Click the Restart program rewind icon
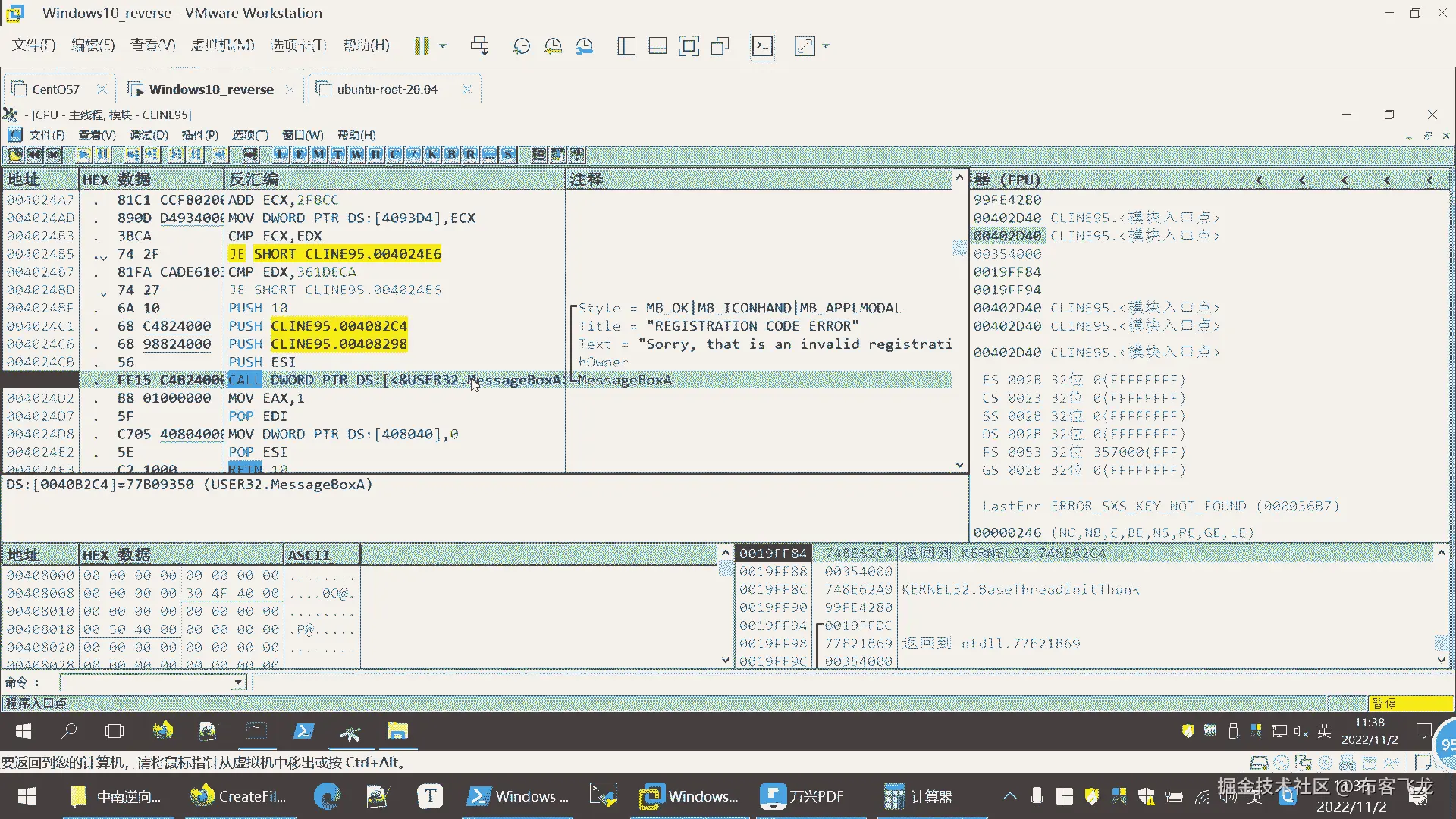 35,155
